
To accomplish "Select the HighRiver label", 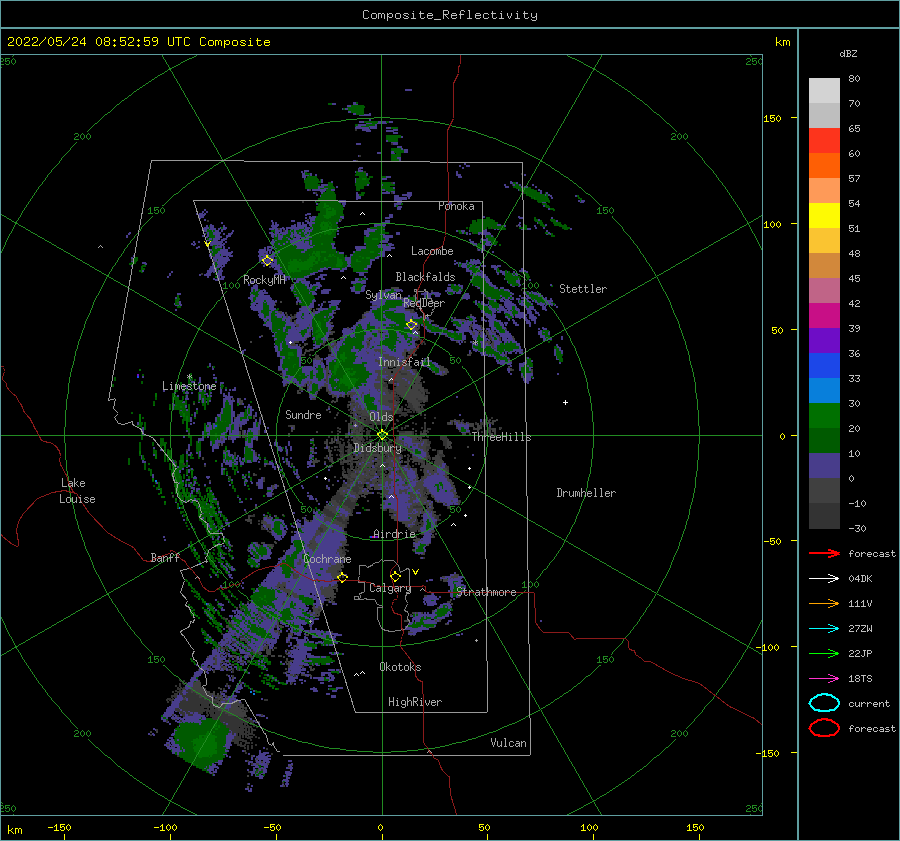I will pos(415,702).
